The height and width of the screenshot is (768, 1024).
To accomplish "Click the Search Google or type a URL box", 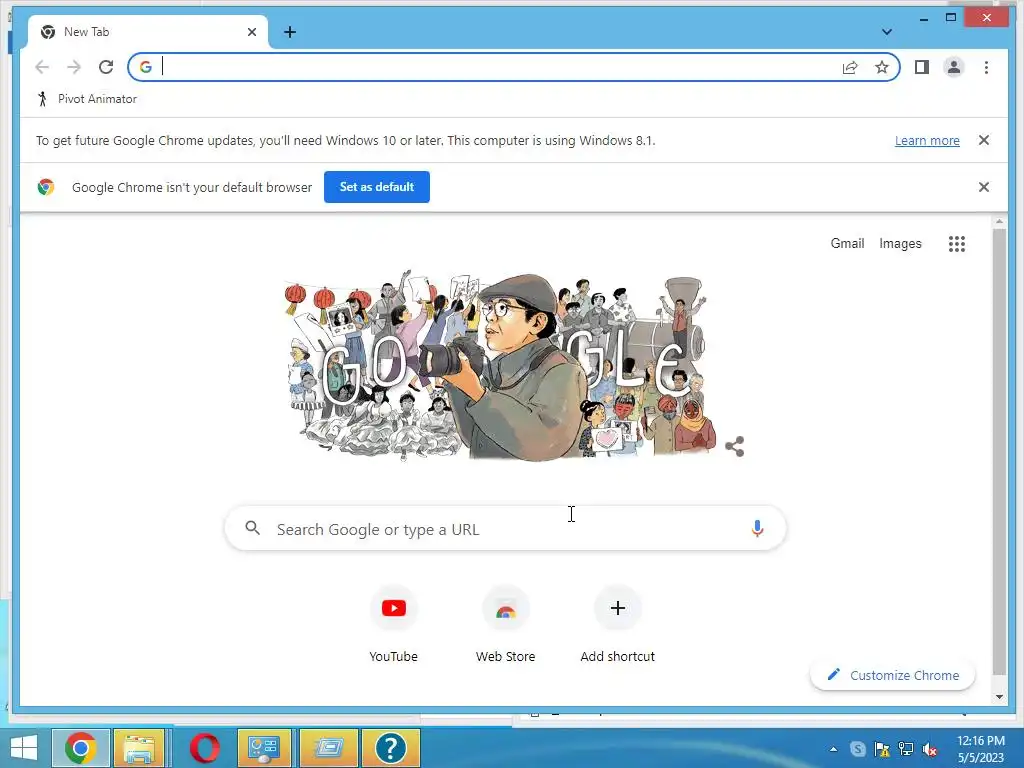I will 505,528.
